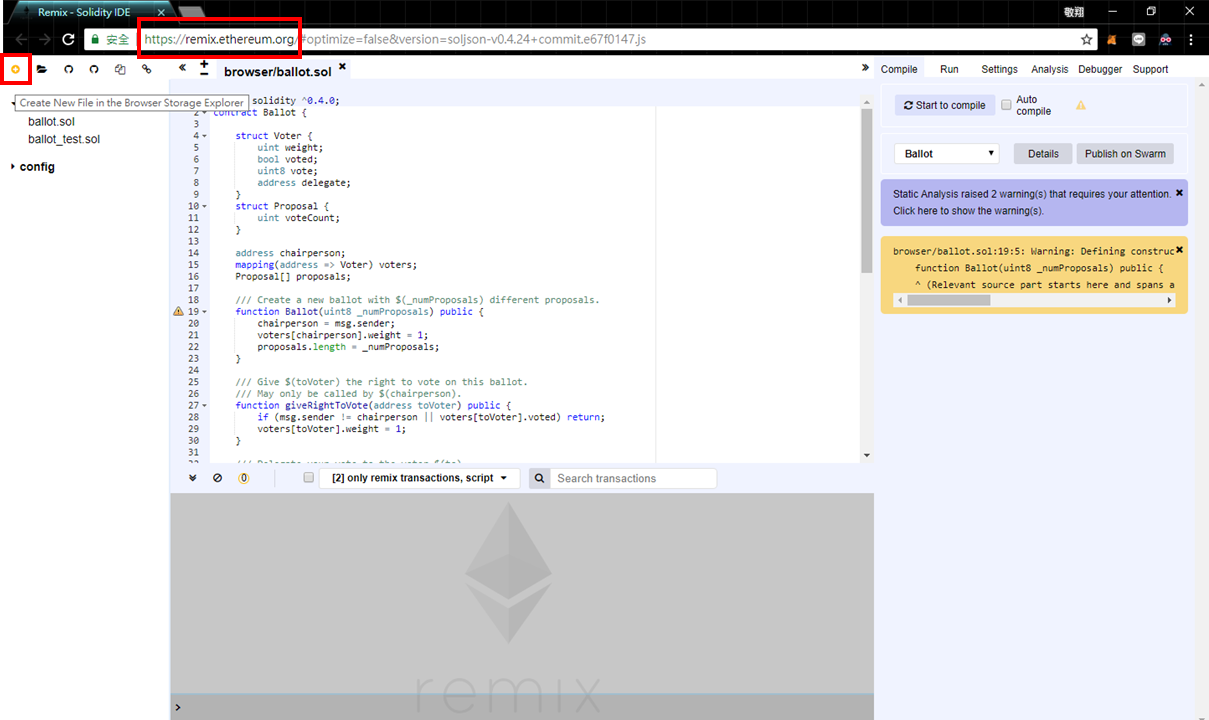1209x720 pixels.
Task: Dismiss the yellow constructor warning box
Action: (x=1179, y=249)
